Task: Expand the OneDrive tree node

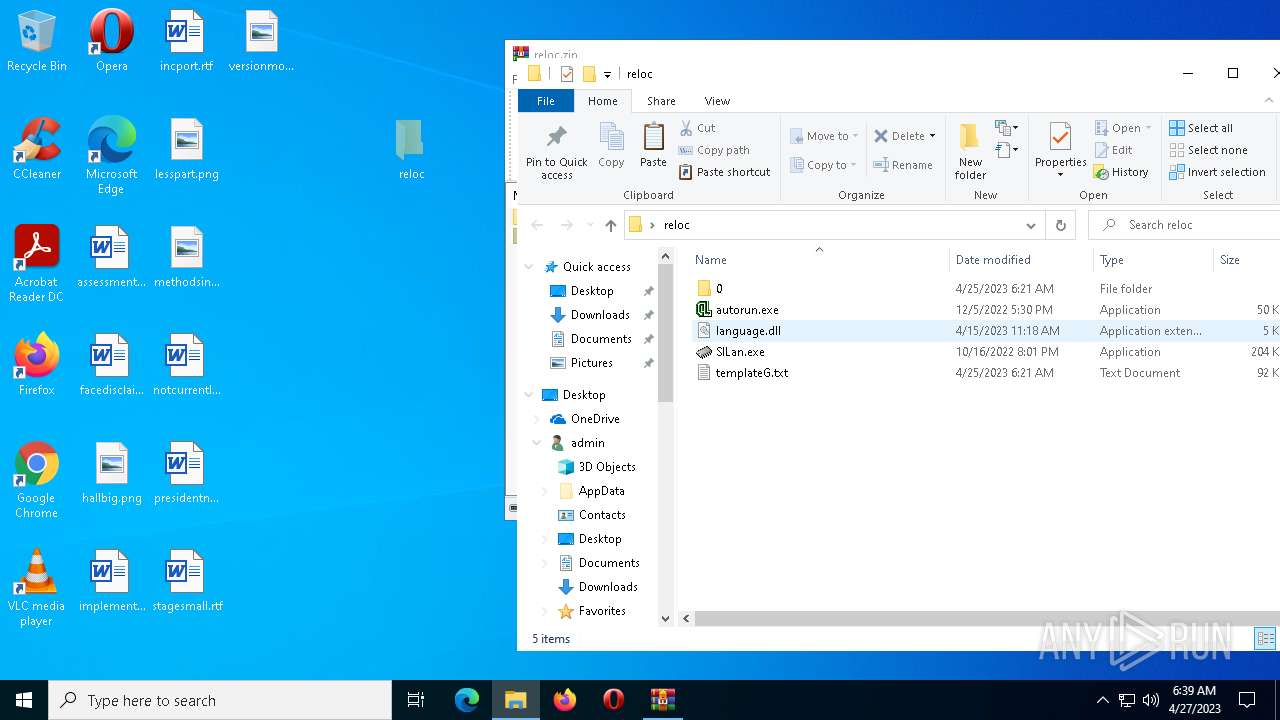Action: 537,419
